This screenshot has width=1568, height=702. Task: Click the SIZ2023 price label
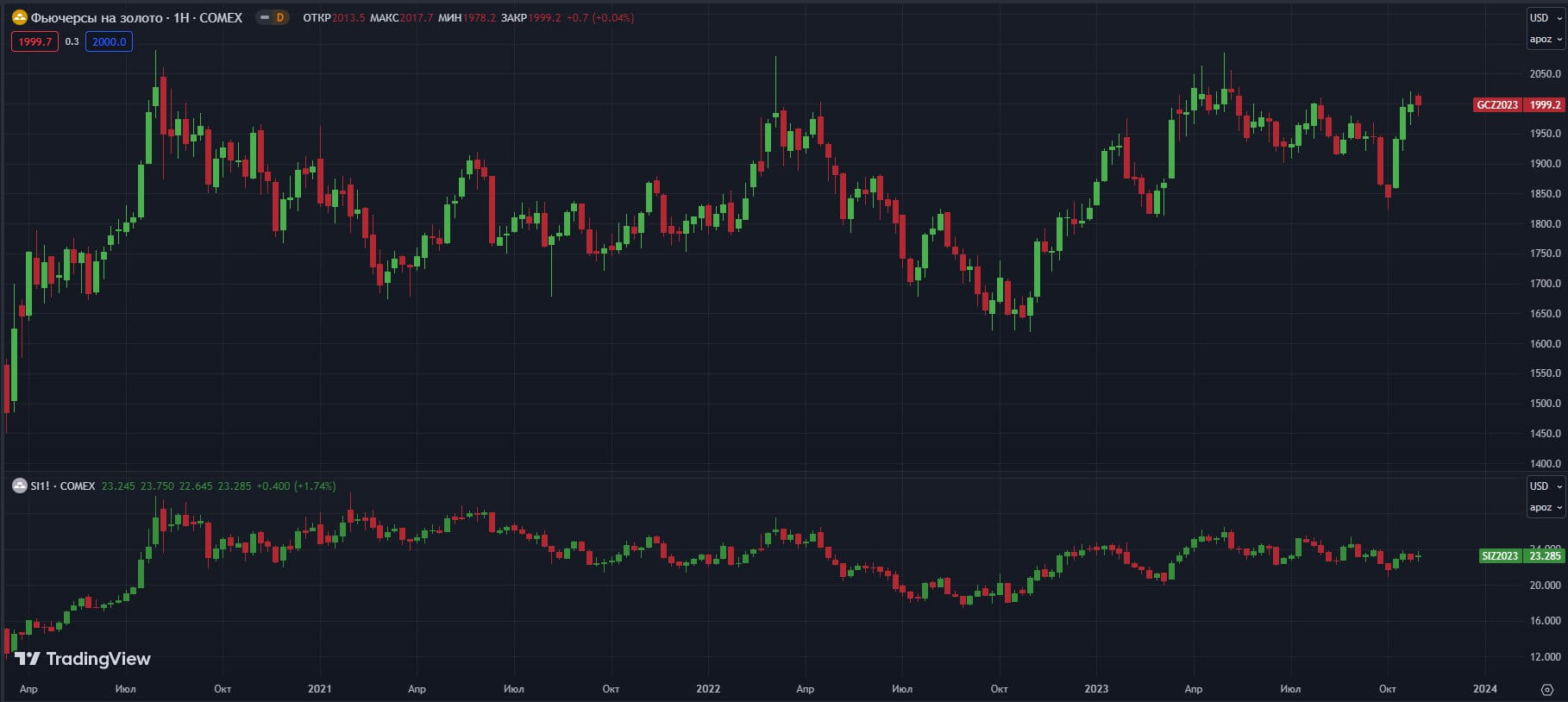1499,555
